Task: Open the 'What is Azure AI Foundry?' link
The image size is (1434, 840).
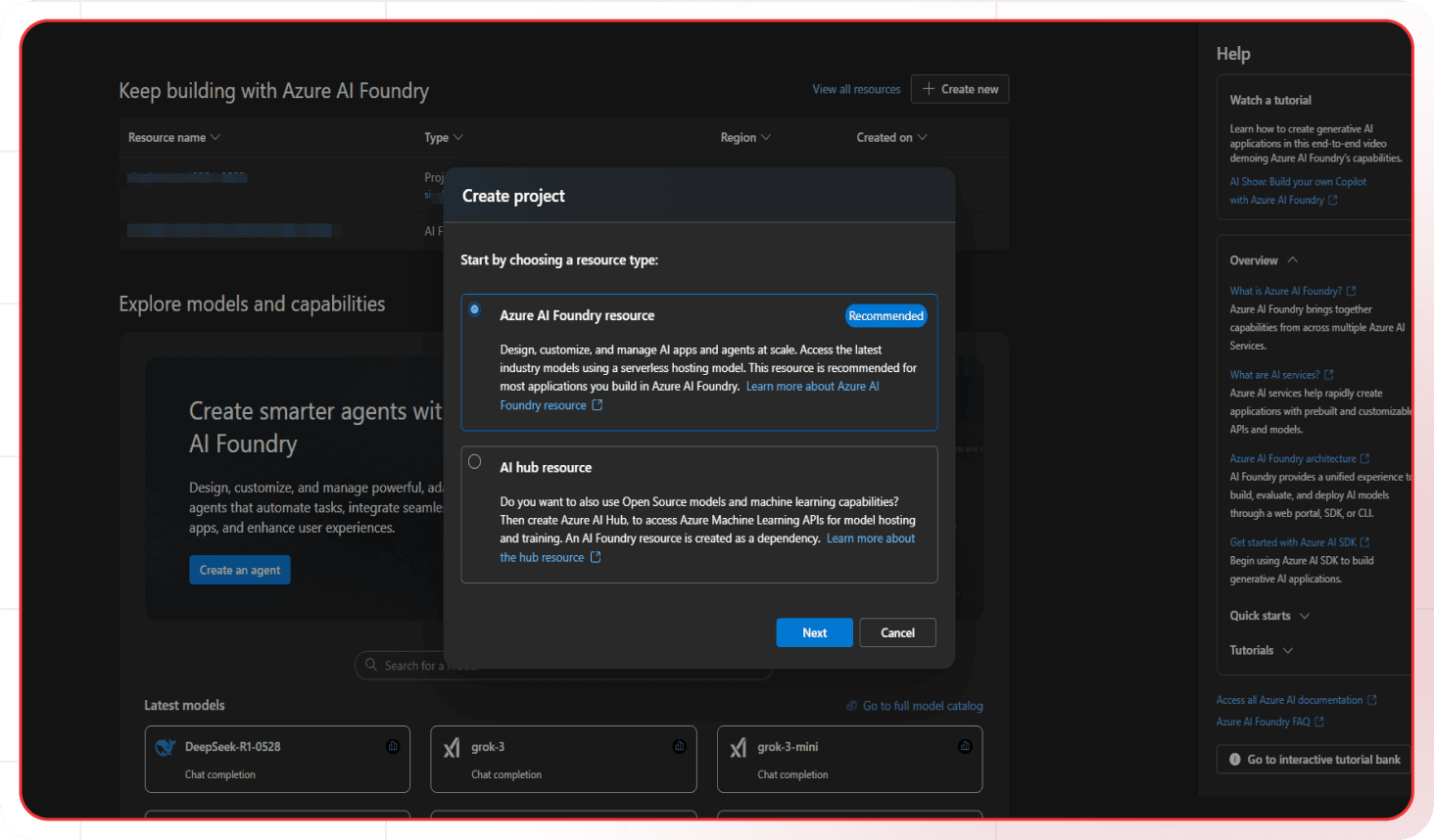Action: click(x=1286, y=291)
